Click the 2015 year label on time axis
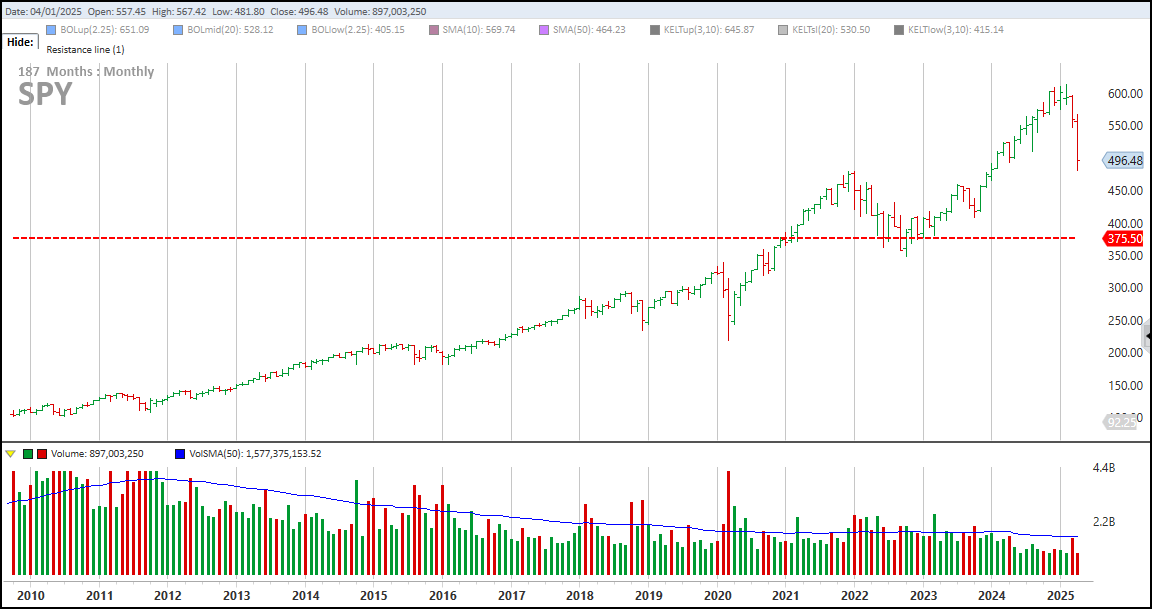The width and height of the screenshot is (1152, 609). pos(374,594)
